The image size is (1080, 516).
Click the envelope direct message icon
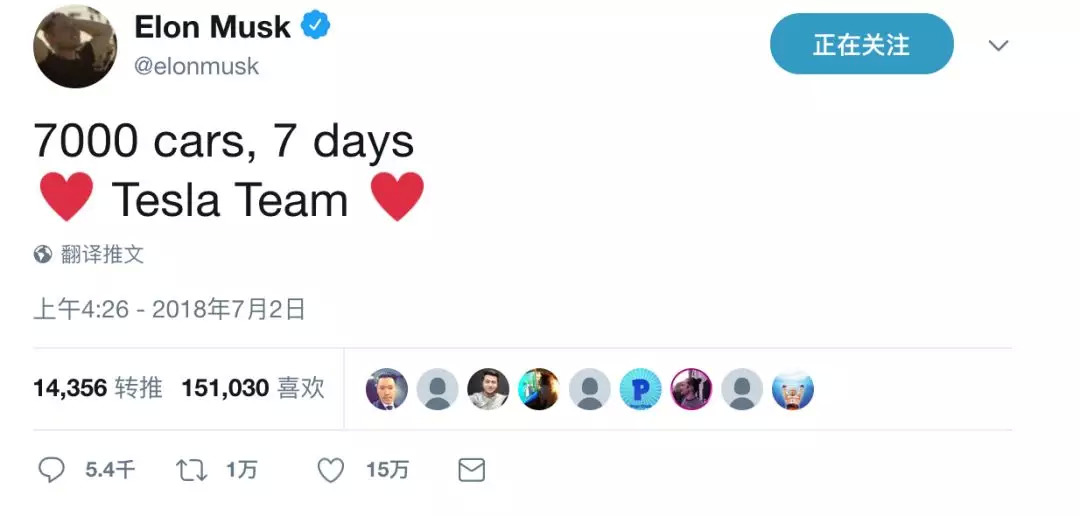tap(471, 470)
